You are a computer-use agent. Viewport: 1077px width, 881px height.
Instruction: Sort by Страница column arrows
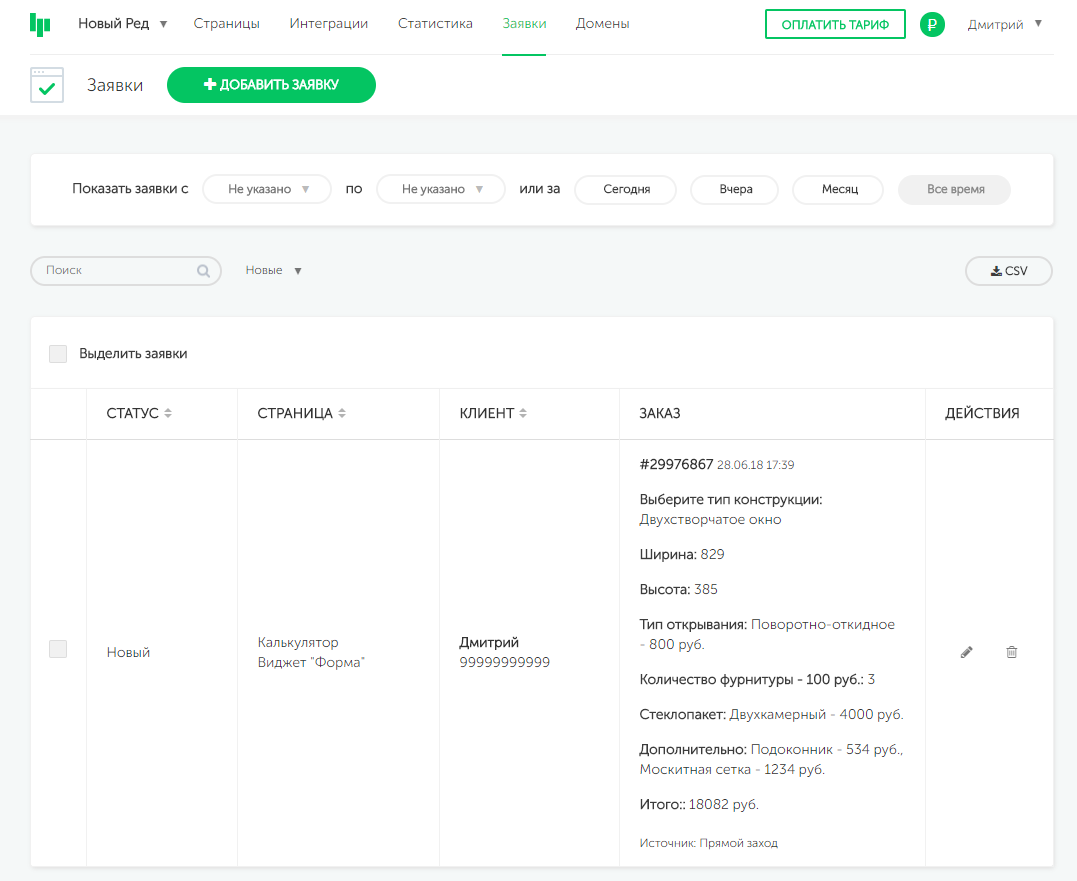click(342, 414)
